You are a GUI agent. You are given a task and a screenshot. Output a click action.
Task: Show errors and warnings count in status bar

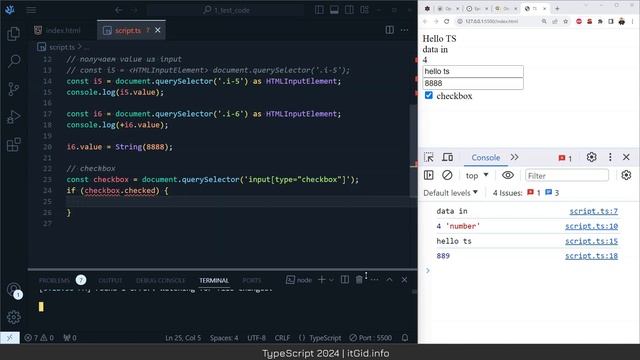pyautogui.click(x=39, y=338)
